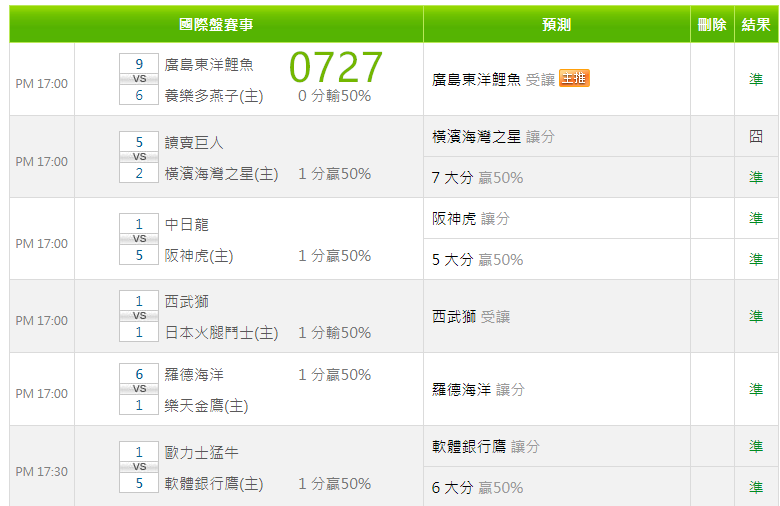Screen dimensions: 780x506
Task: Click the 軟體銀行鷹 讓分 prediction
Action: [485, 446]
